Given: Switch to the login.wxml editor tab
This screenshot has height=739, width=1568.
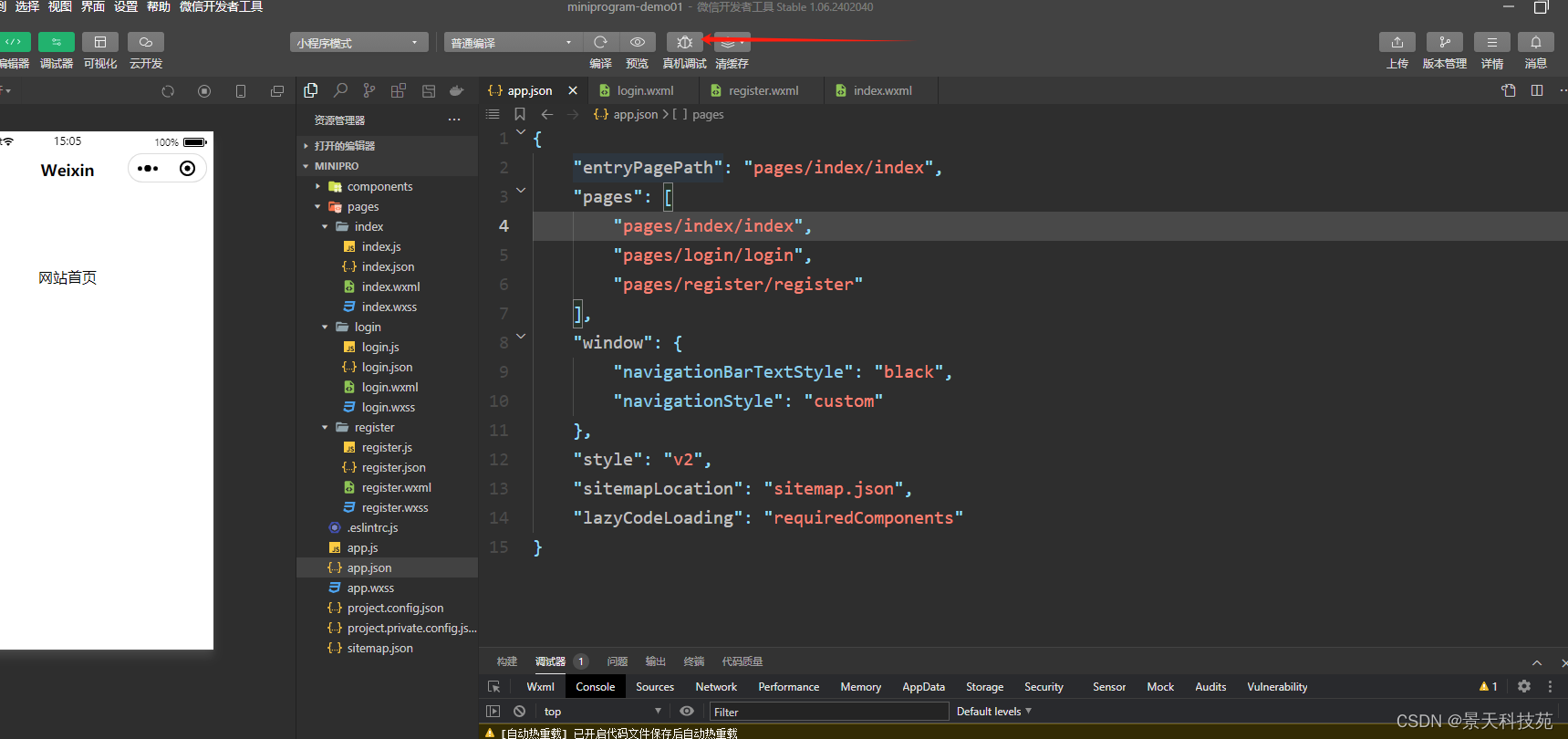Looking at the screenshot, I should pos(645,90).
